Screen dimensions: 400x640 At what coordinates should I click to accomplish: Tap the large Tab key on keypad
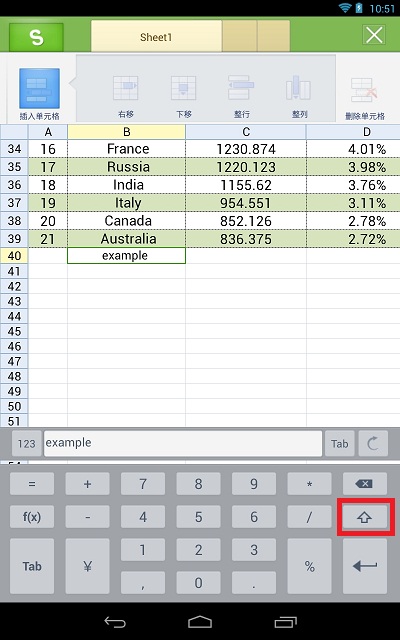coord(32,566)
